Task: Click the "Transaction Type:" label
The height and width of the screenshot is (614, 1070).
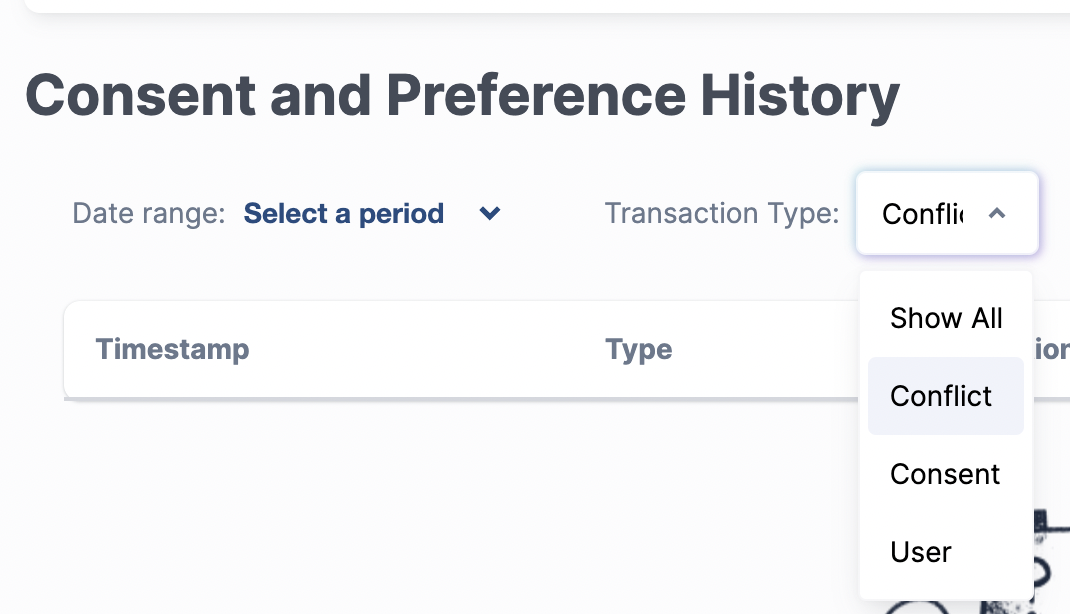Action: tap(721, 213)
